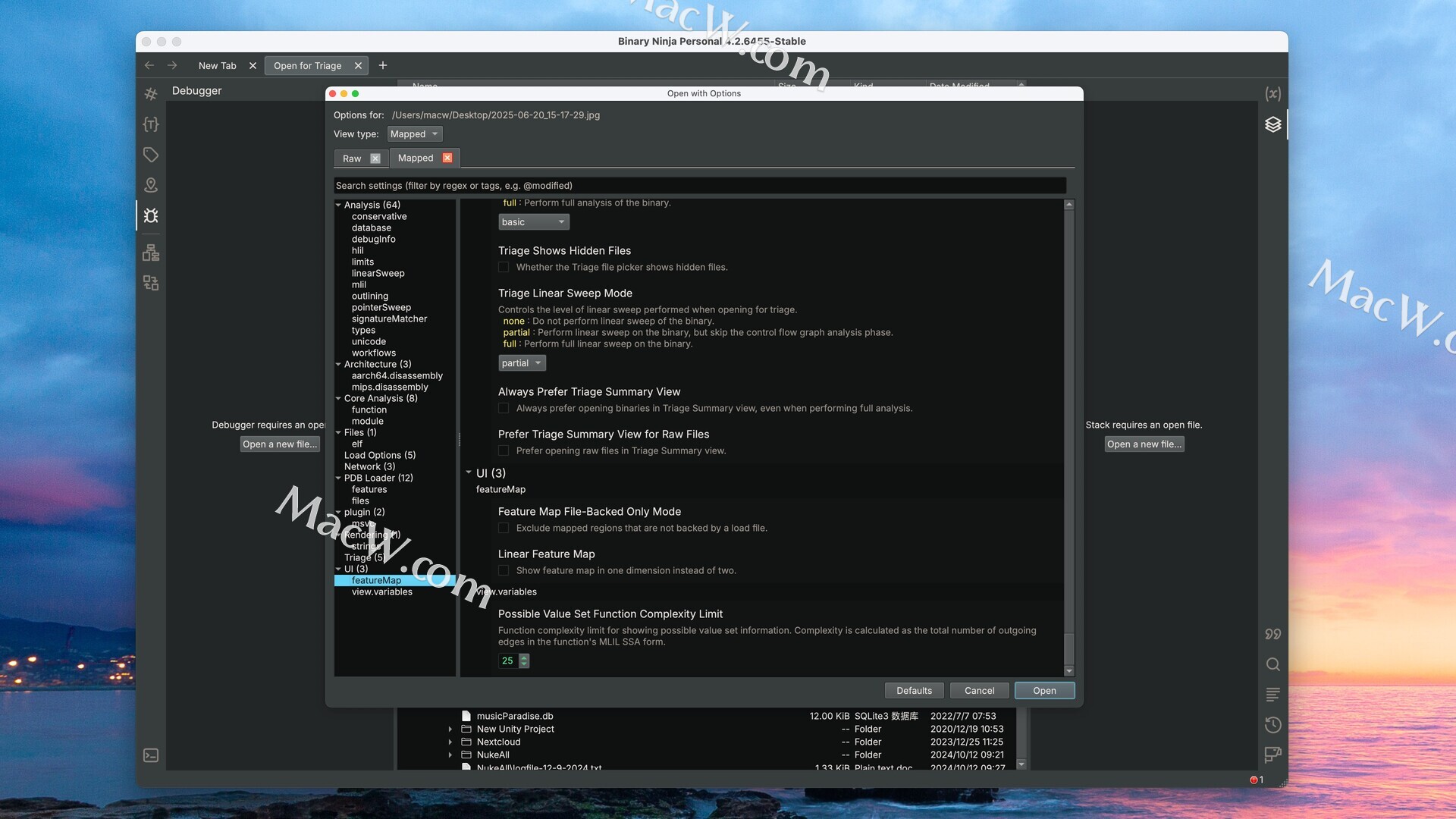Click Open a new file in Debugger panel

click(280, 444)
